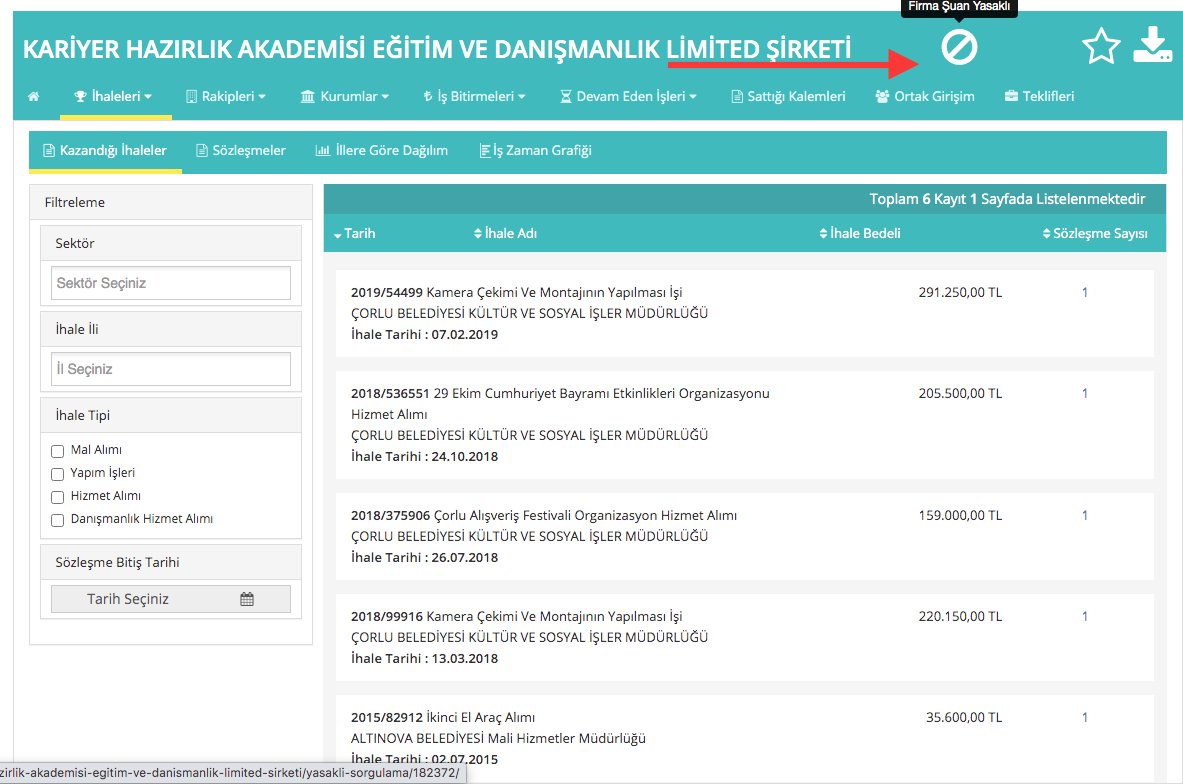1183x784 pixels.
Task: Check the Danışmanlık Hizmet Alımı checkbox
Action: coord(57,520)
